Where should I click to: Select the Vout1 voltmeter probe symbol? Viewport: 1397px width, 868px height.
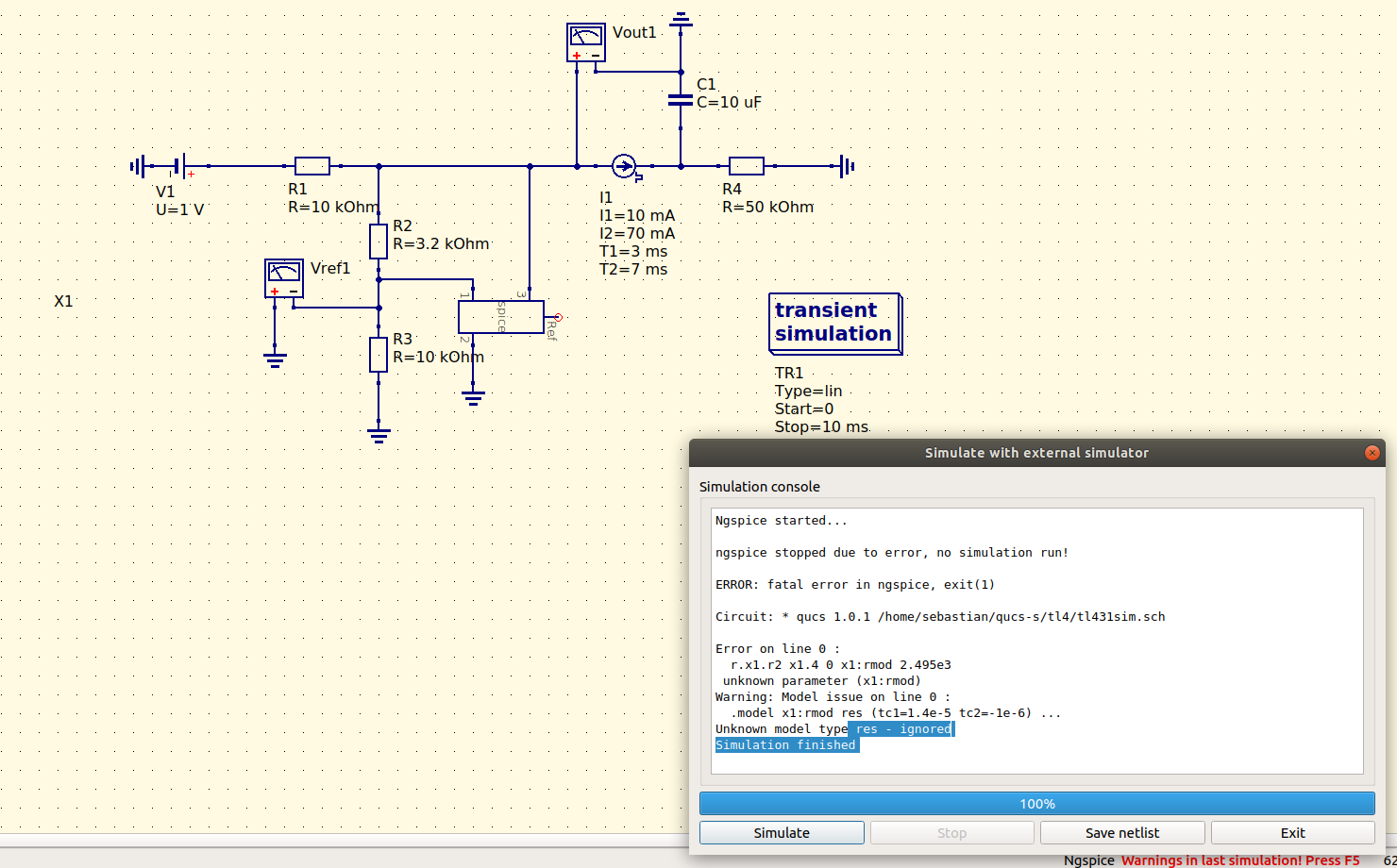(x=585, y=41)
